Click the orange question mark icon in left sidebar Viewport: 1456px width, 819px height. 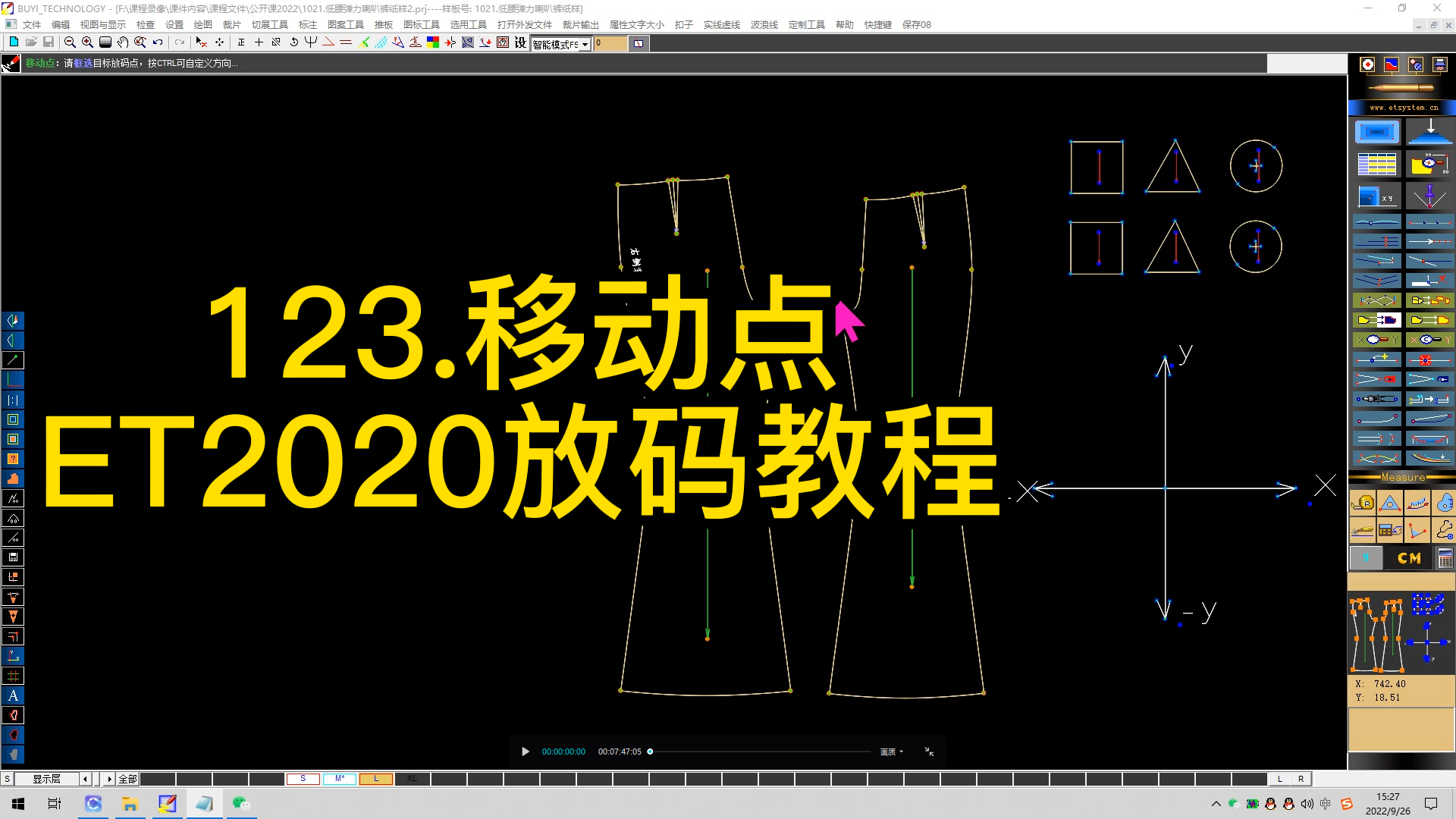point(13,459)
